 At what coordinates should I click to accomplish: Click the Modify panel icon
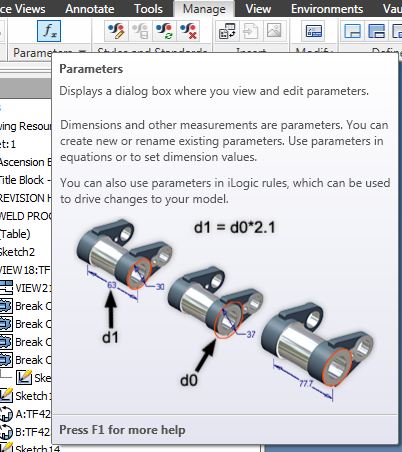tap(313, 31)
